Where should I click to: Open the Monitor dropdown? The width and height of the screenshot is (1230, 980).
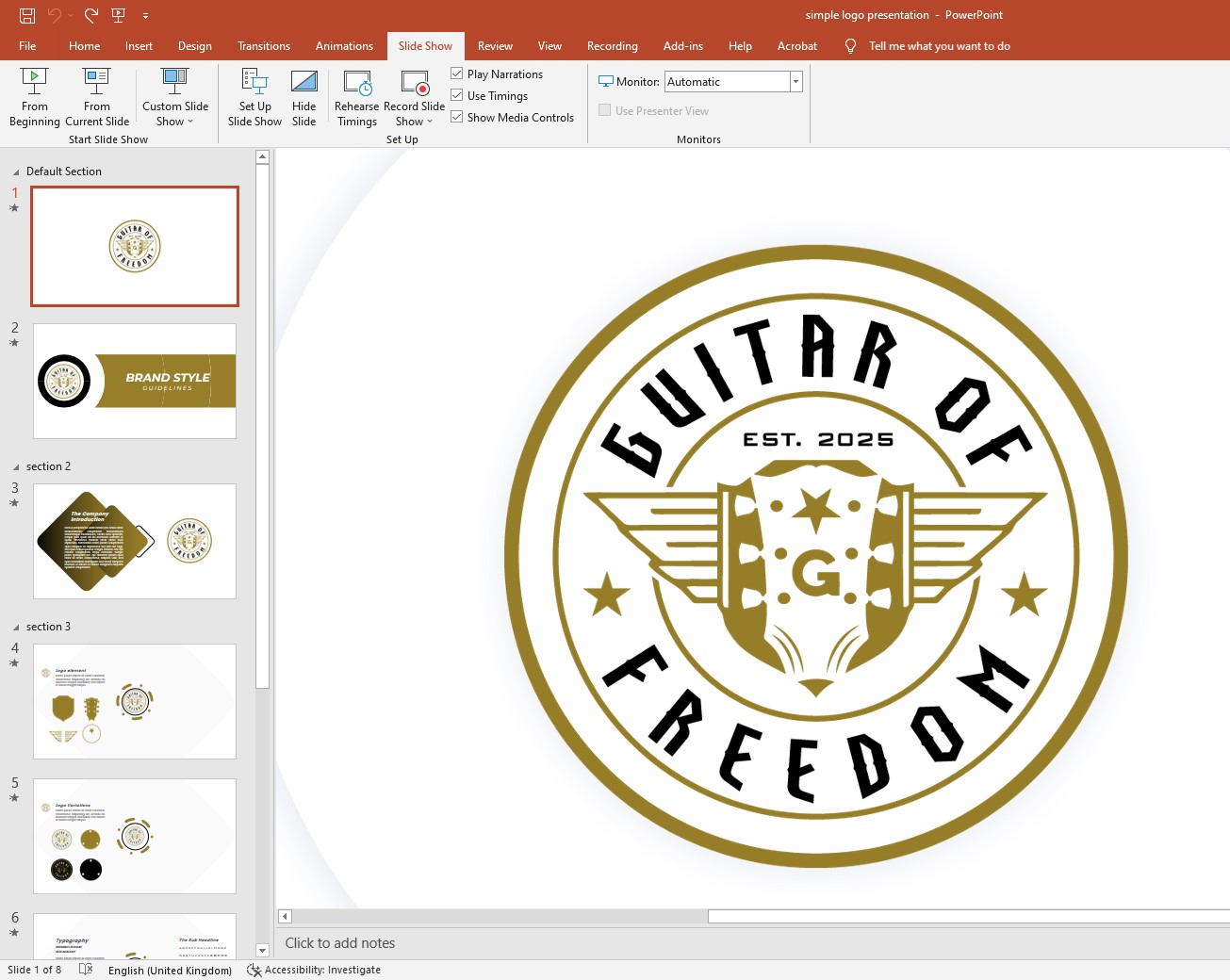pyautogui.click(x=795, y=82)
